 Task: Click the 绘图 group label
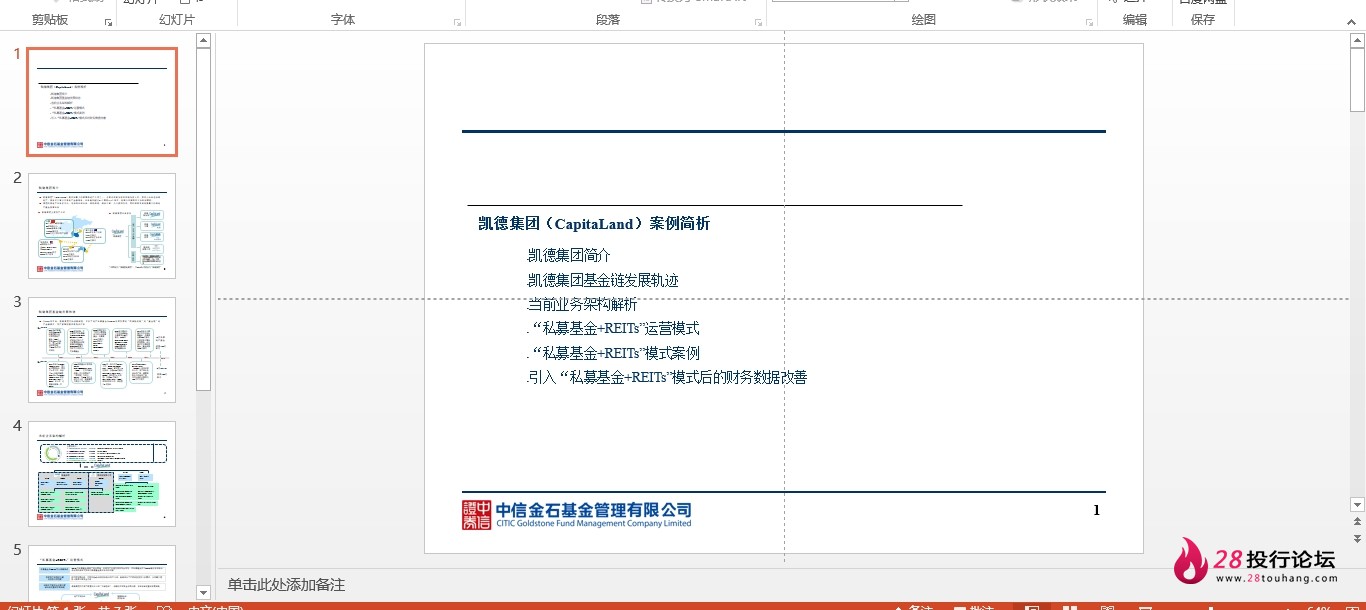coord(924,20)
